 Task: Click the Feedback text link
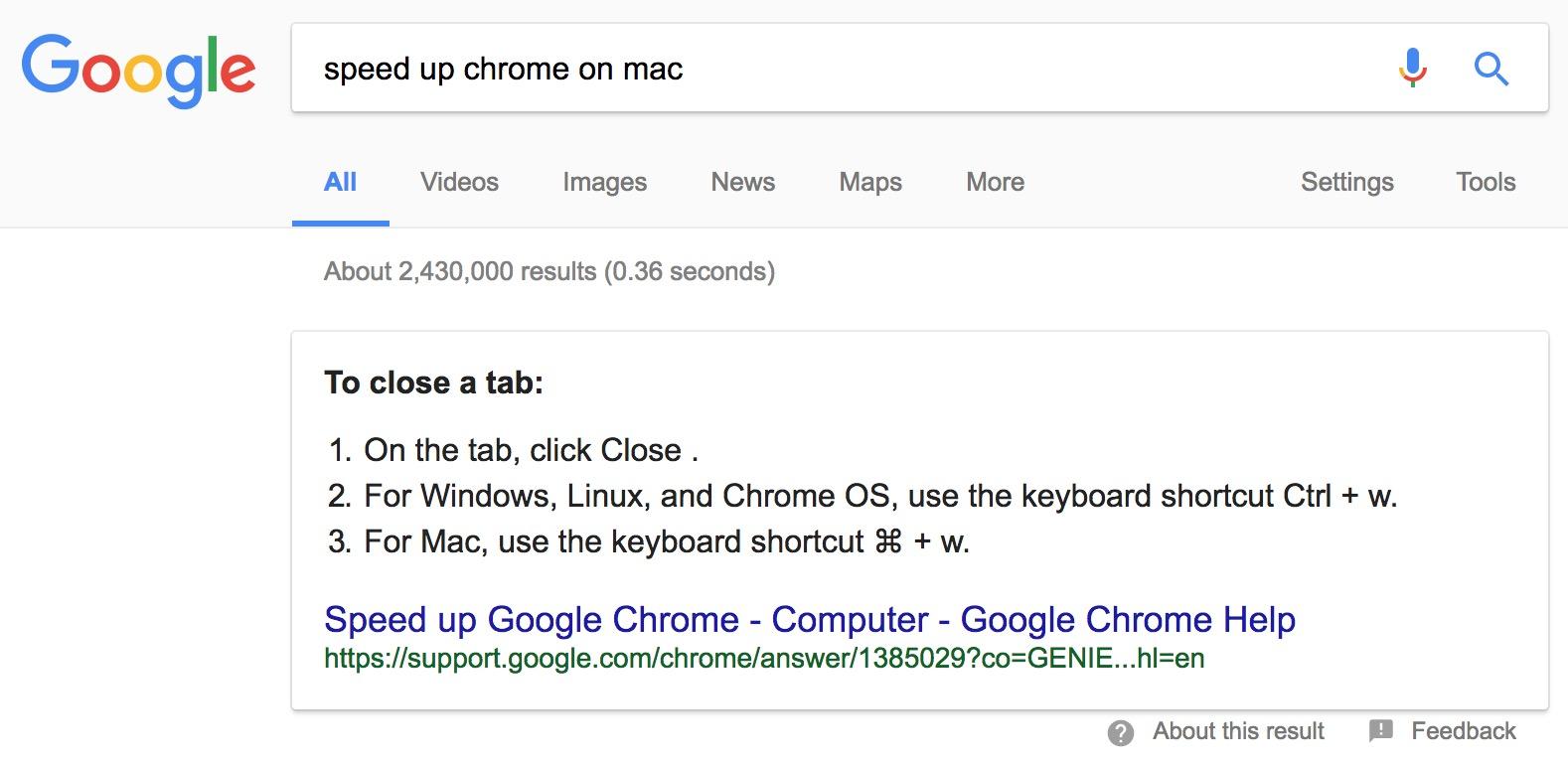(1463, 731)
